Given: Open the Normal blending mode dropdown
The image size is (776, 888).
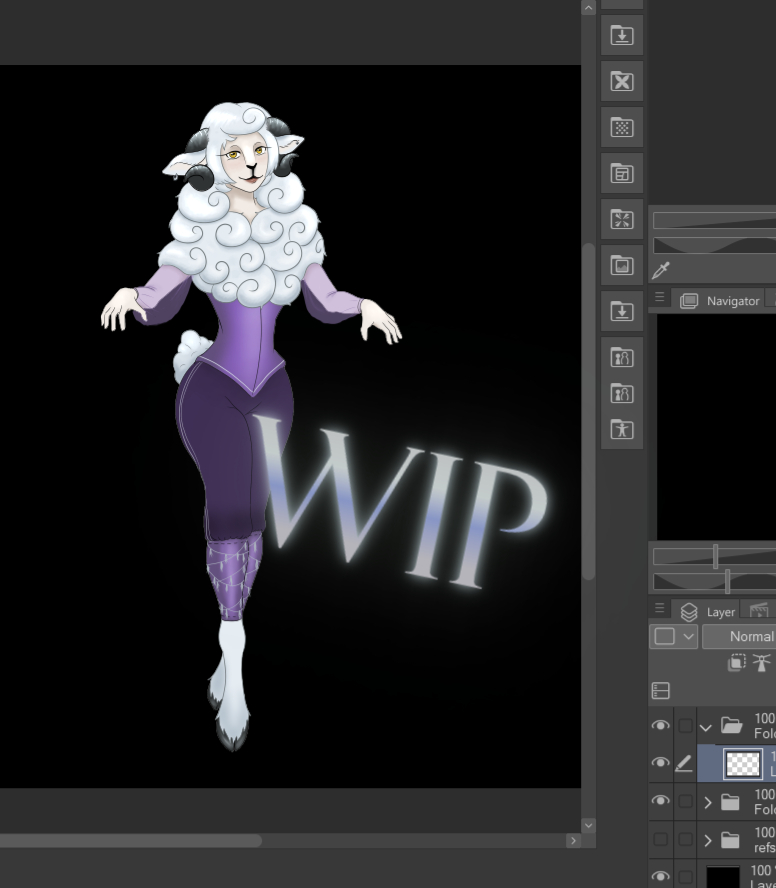Looking at the screenshot, I should coord(740,636).
